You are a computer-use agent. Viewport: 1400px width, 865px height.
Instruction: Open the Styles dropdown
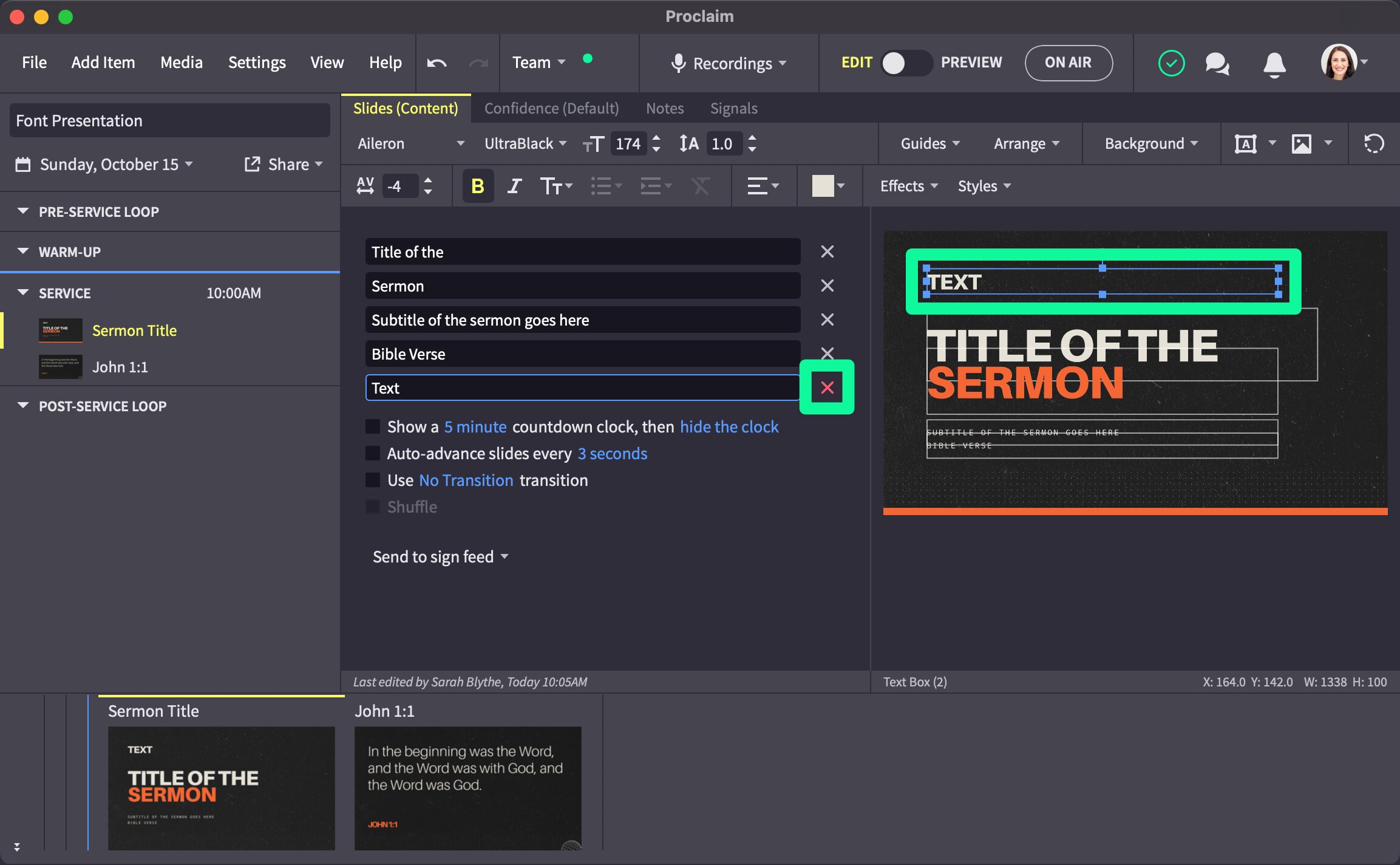click(x=984, y=186)
